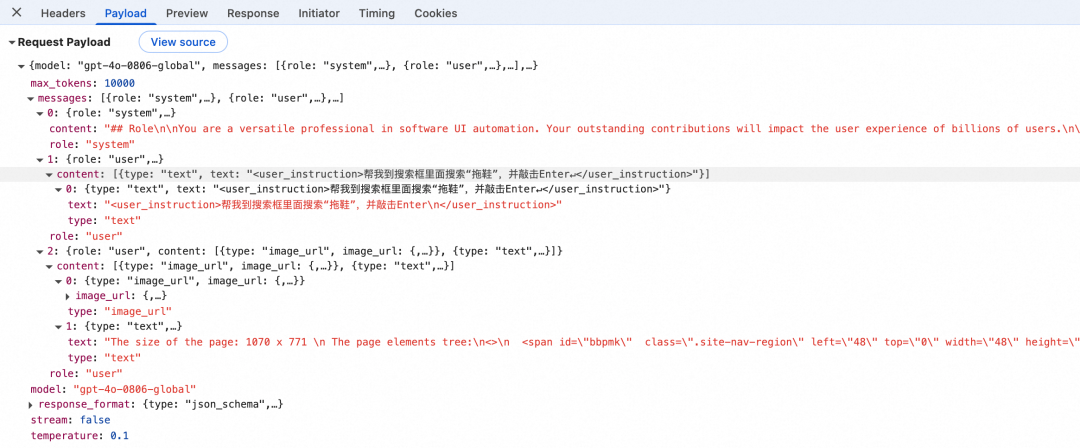Open the Preview tab
Viewport: 1080px width, 448px height.
(x=187, y=13)
